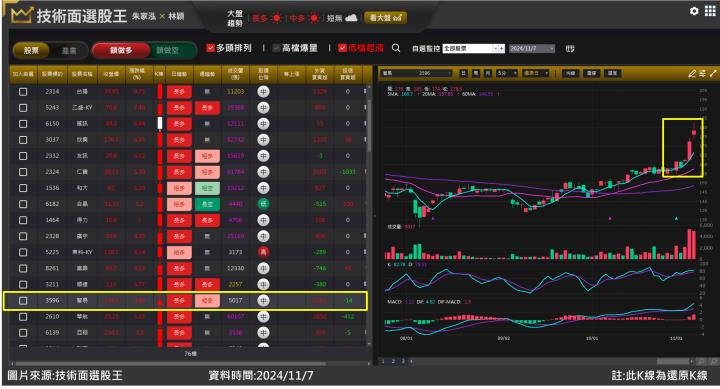
Task: Click the 中 position badge in row 2610
Action: tap(263, 316)
